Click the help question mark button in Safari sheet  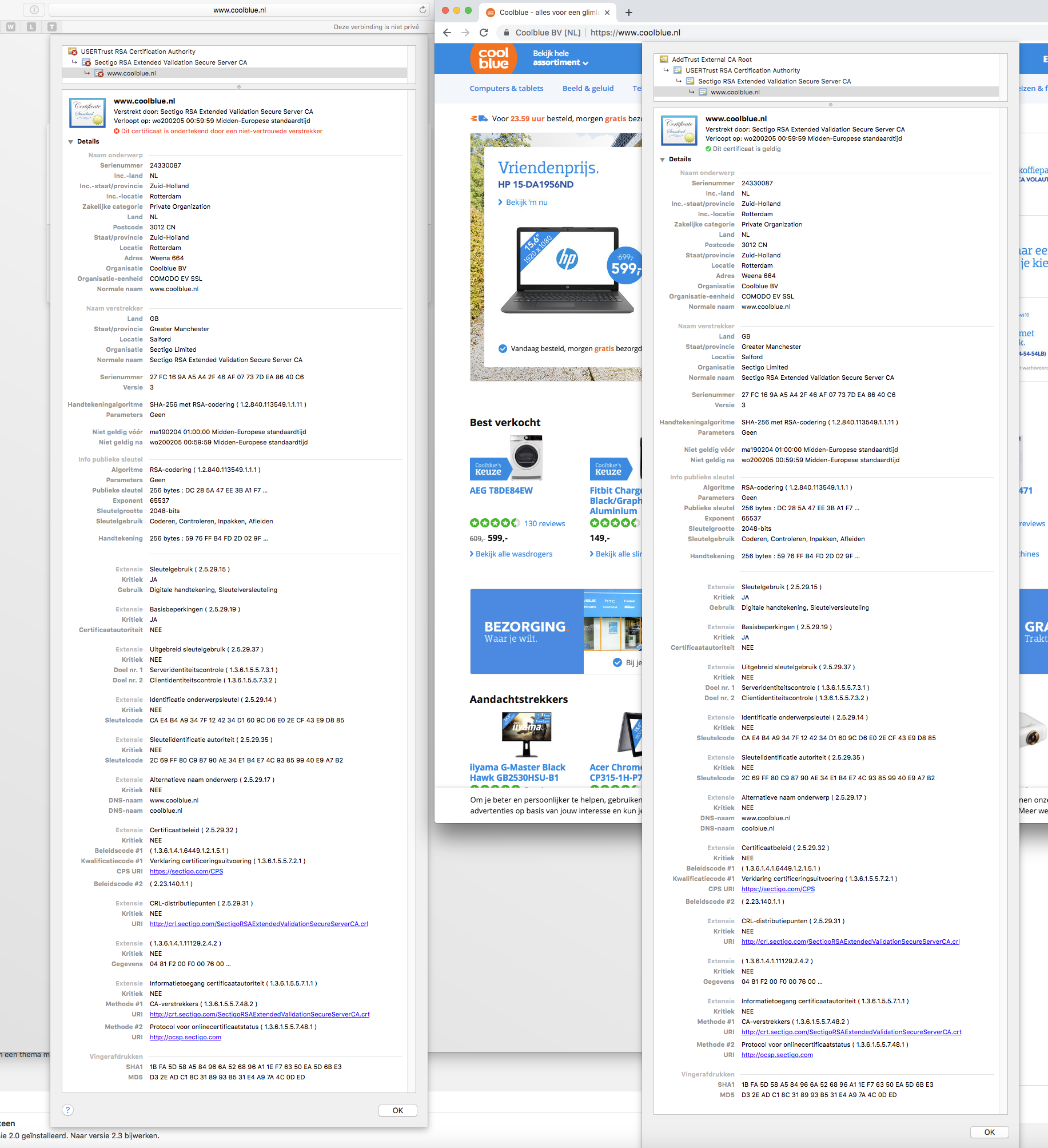pyautogui.click(x=68, y=1110)
